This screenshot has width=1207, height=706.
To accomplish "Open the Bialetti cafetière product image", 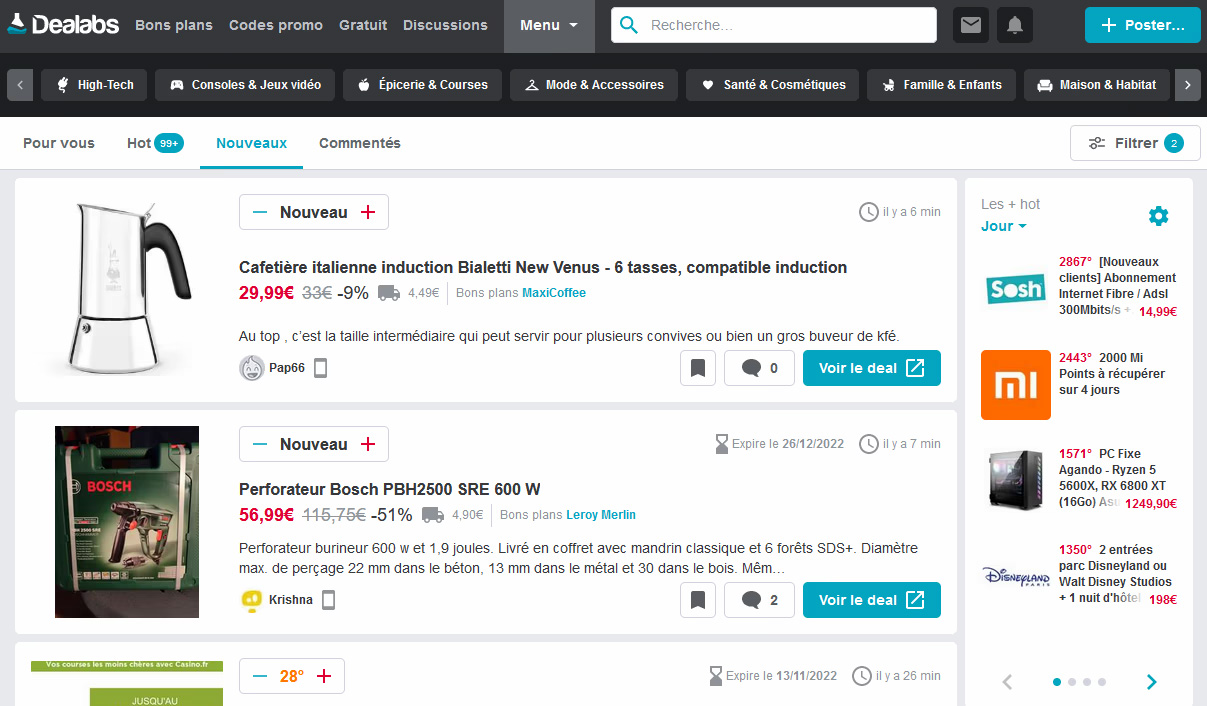I will [127, 288].
